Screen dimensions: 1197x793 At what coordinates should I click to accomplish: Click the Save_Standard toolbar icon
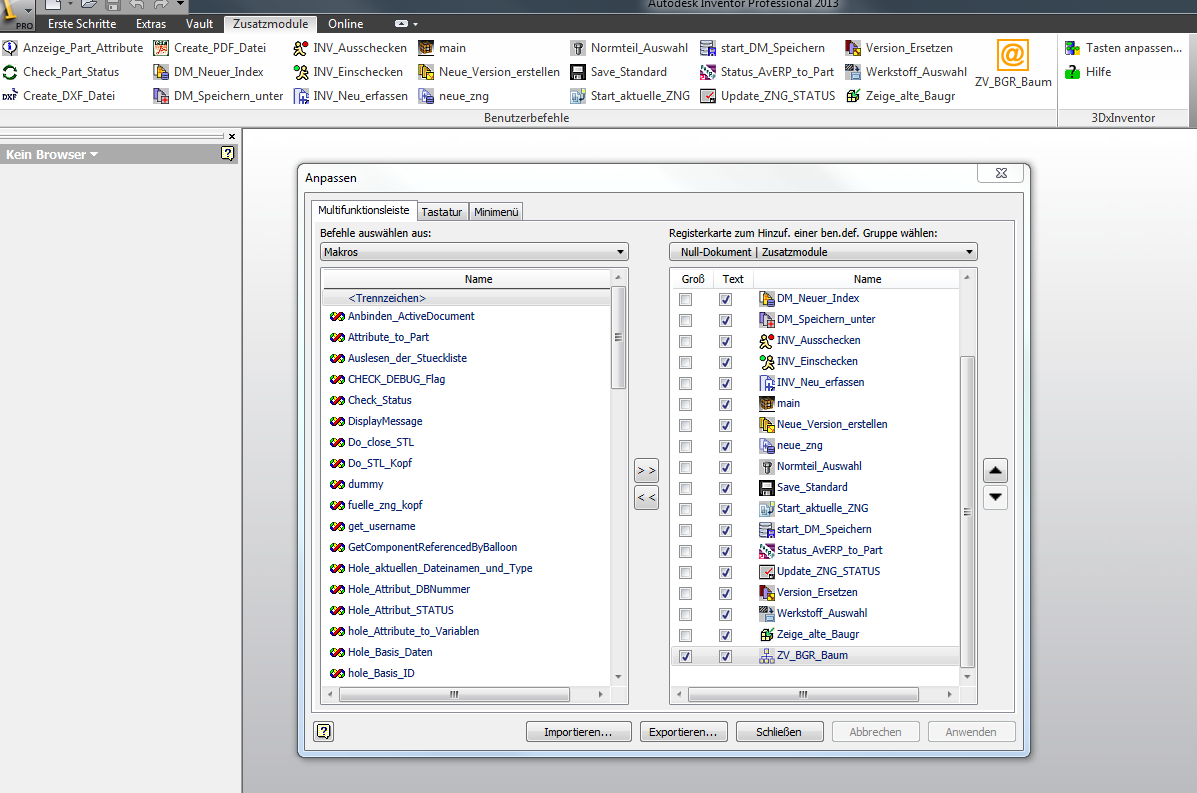pyautogui.click(x=577, y=71)
